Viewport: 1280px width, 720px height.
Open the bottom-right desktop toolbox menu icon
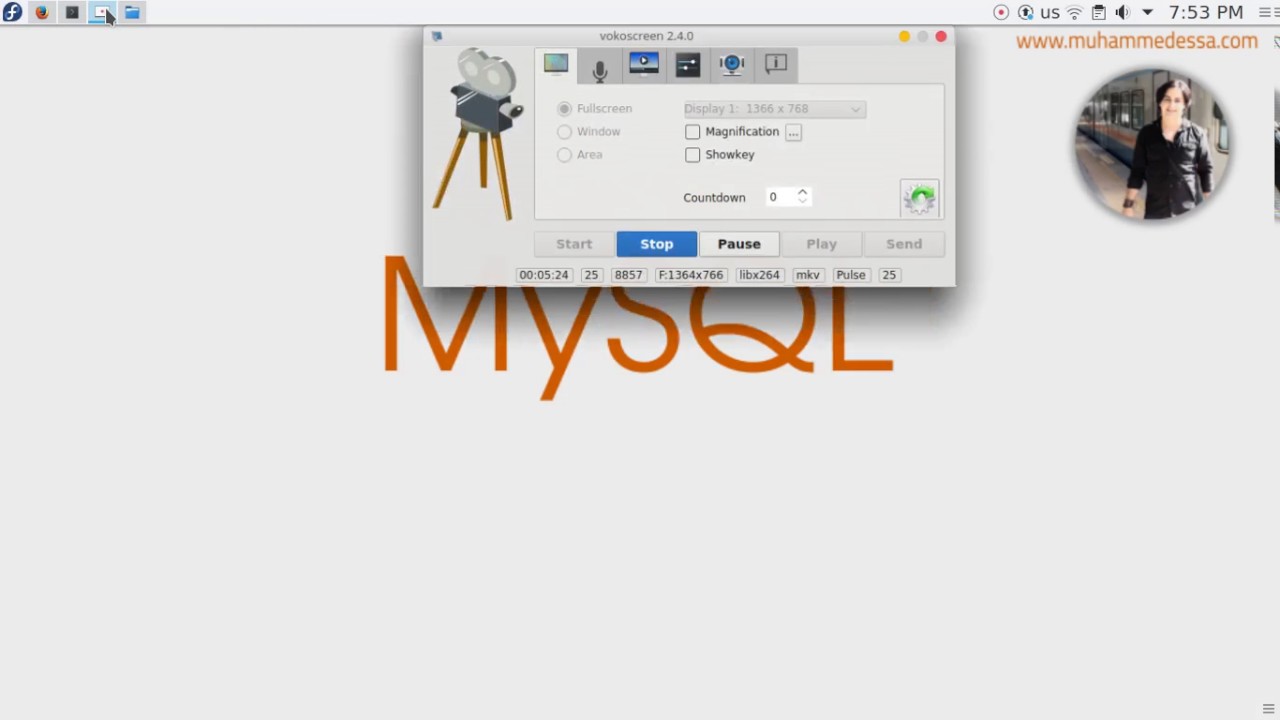click(x=1268, y=709)
